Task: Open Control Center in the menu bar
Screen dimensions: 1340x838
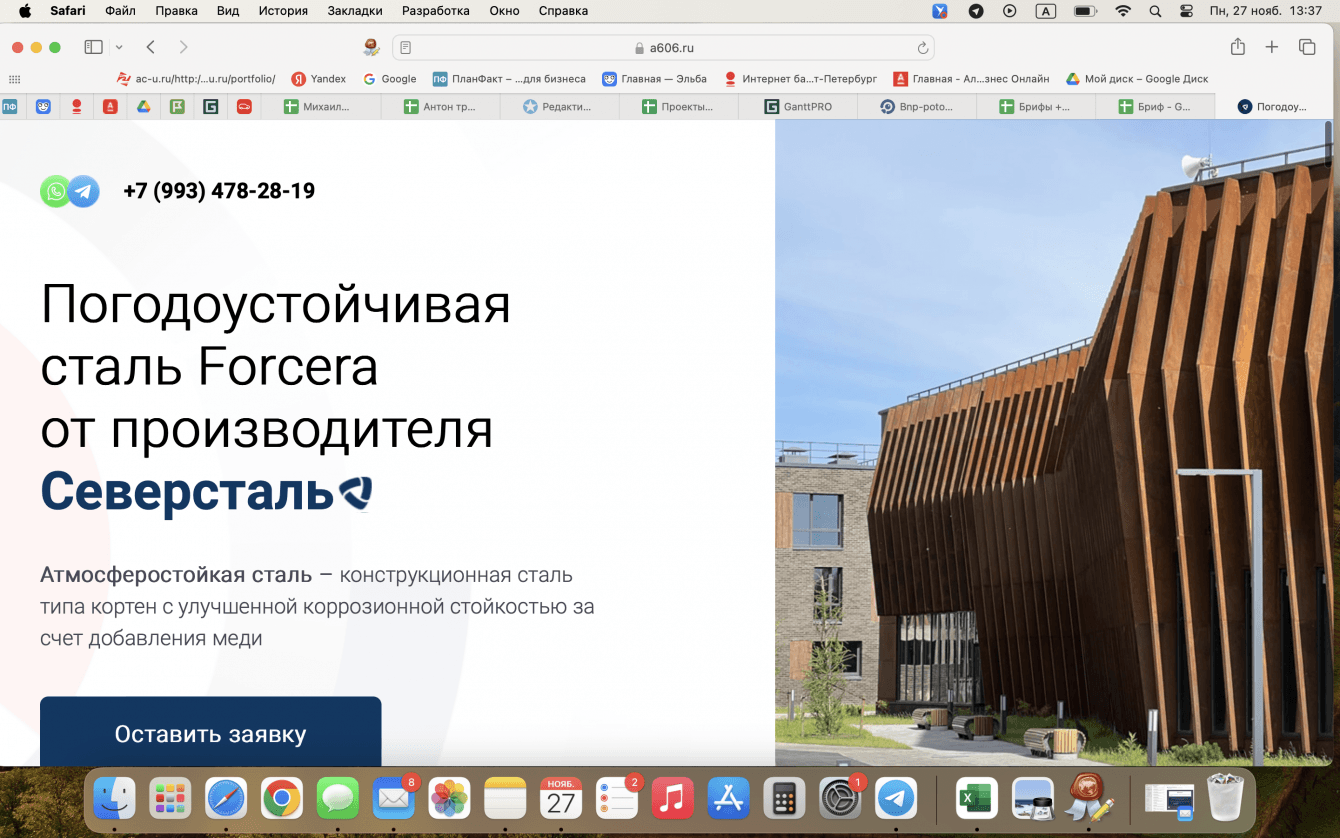Action: coord(1187,11)
